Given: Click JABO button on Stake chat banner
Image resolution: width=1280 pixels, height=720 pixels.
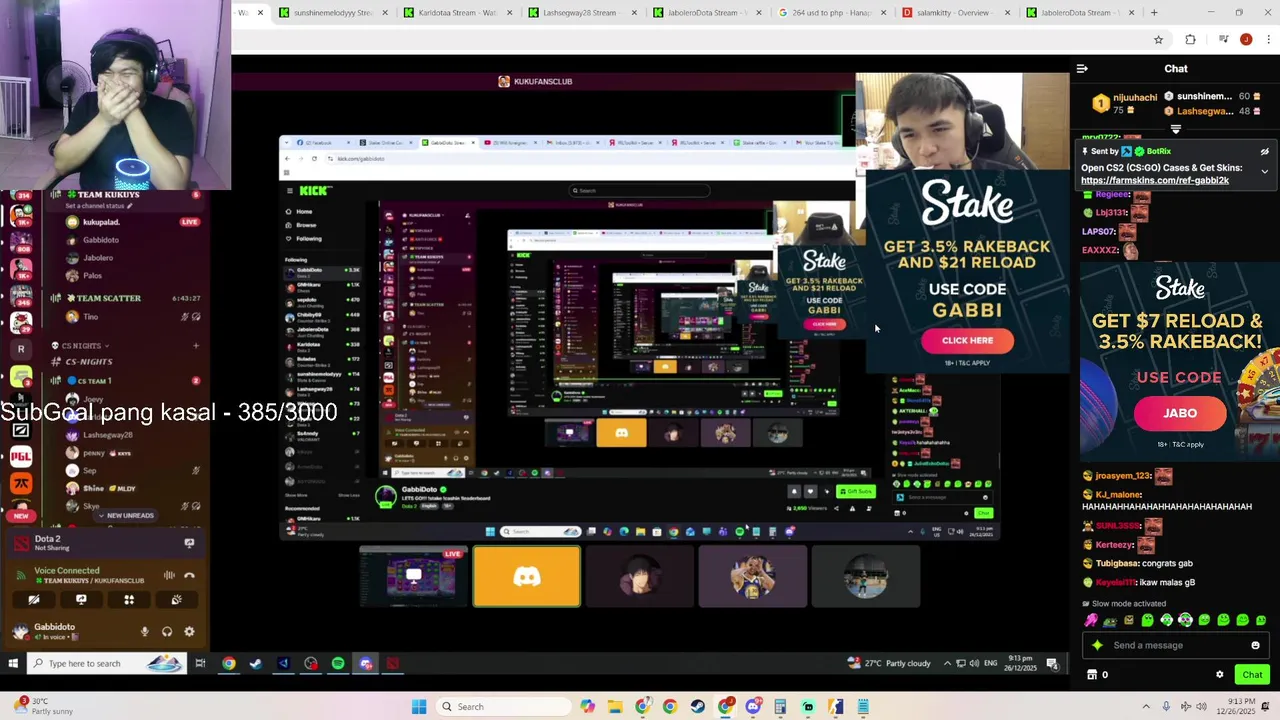Looking at the screenshot, I should point(1180,413).
